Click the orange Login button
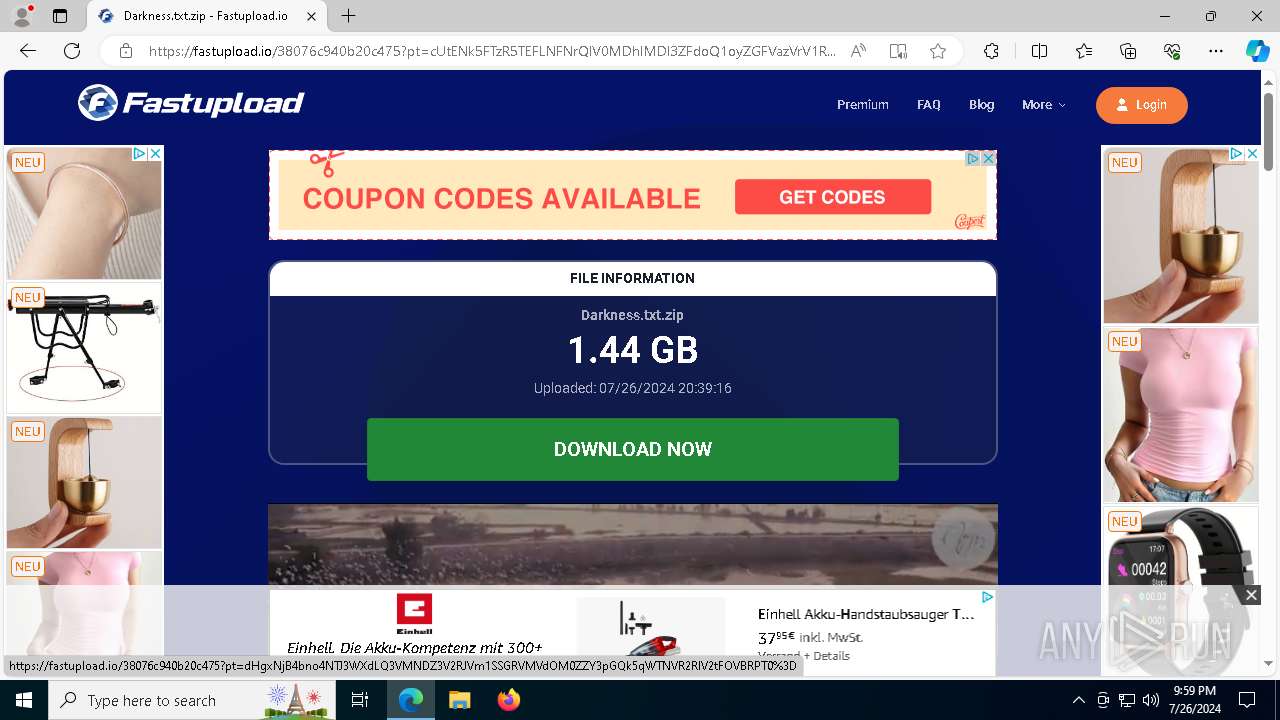 tap(1142, 105)
